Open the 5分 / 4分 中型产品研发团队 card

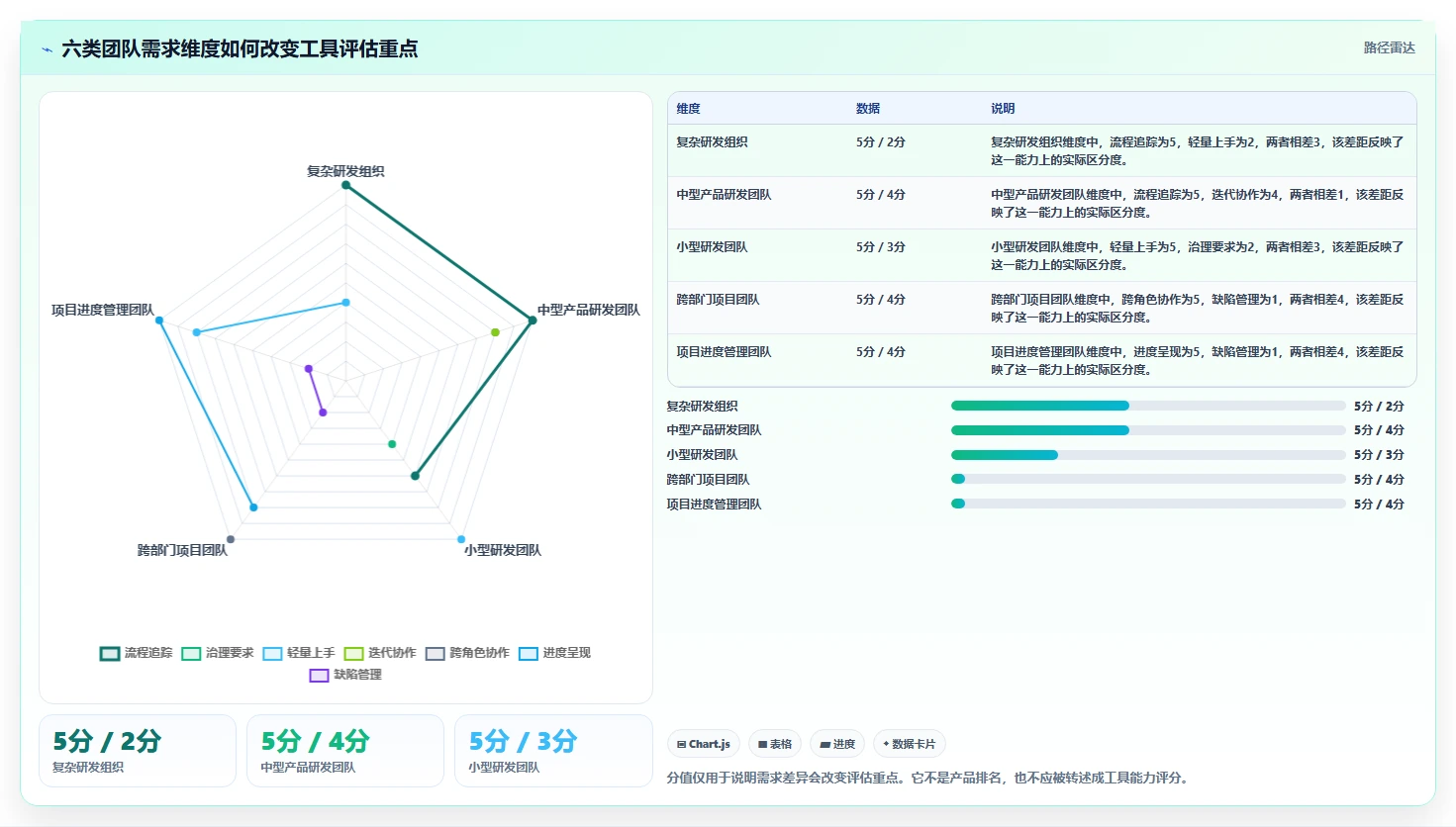345,751
